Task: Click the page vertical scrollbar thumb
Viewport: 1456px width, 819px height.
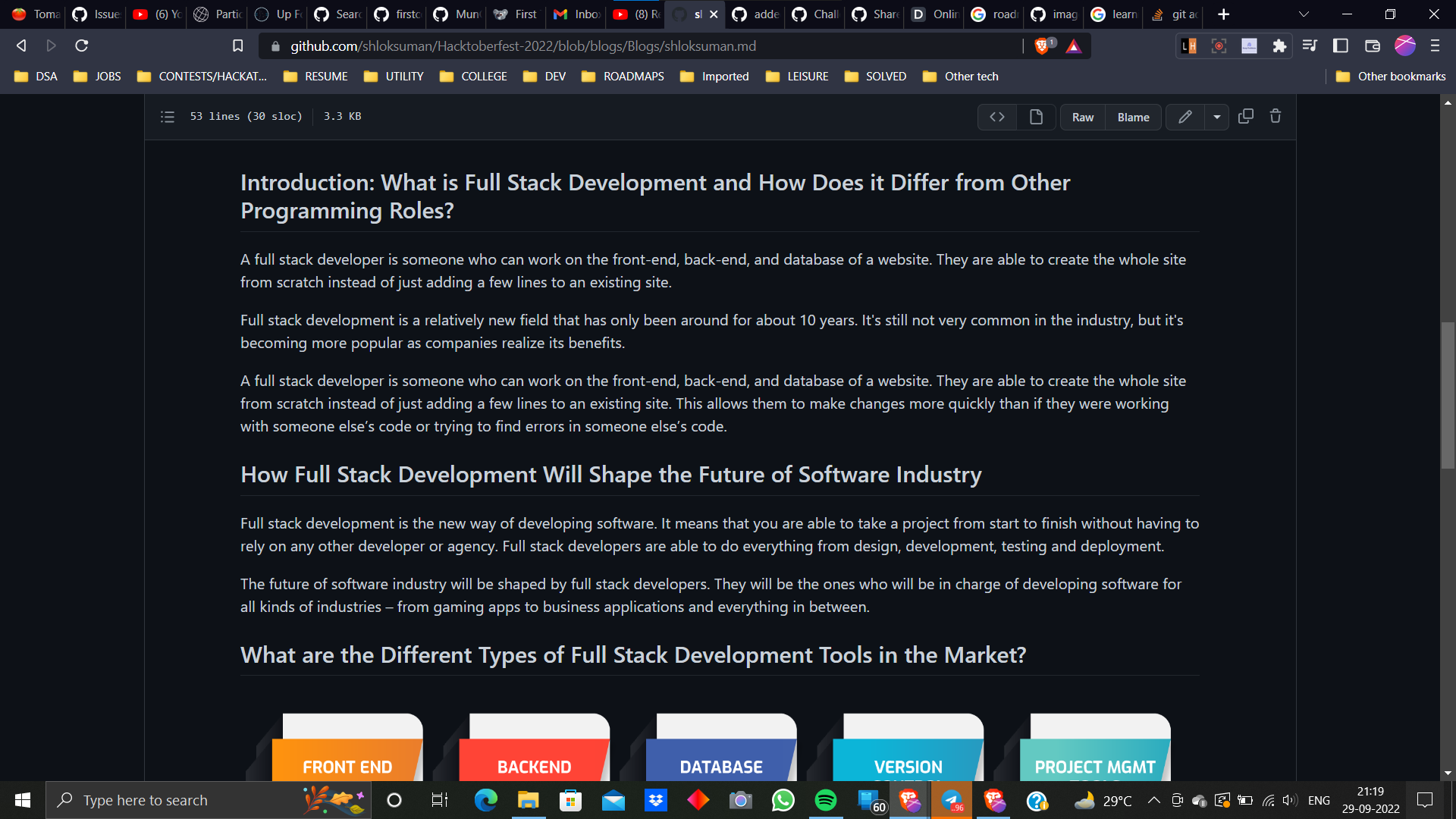Action: pos(1447,394)
